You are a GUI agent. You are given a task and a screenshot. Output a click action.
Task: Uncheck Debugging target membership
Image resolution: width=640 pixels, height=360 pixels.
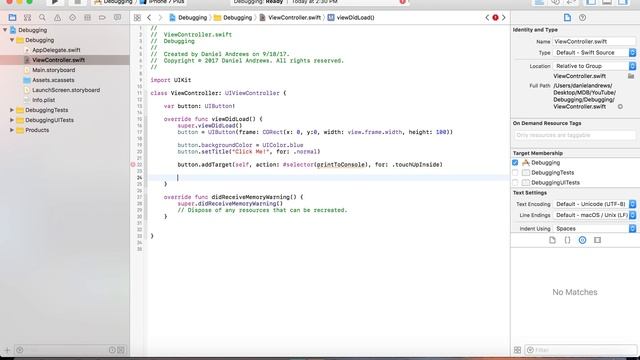point(515,162)
